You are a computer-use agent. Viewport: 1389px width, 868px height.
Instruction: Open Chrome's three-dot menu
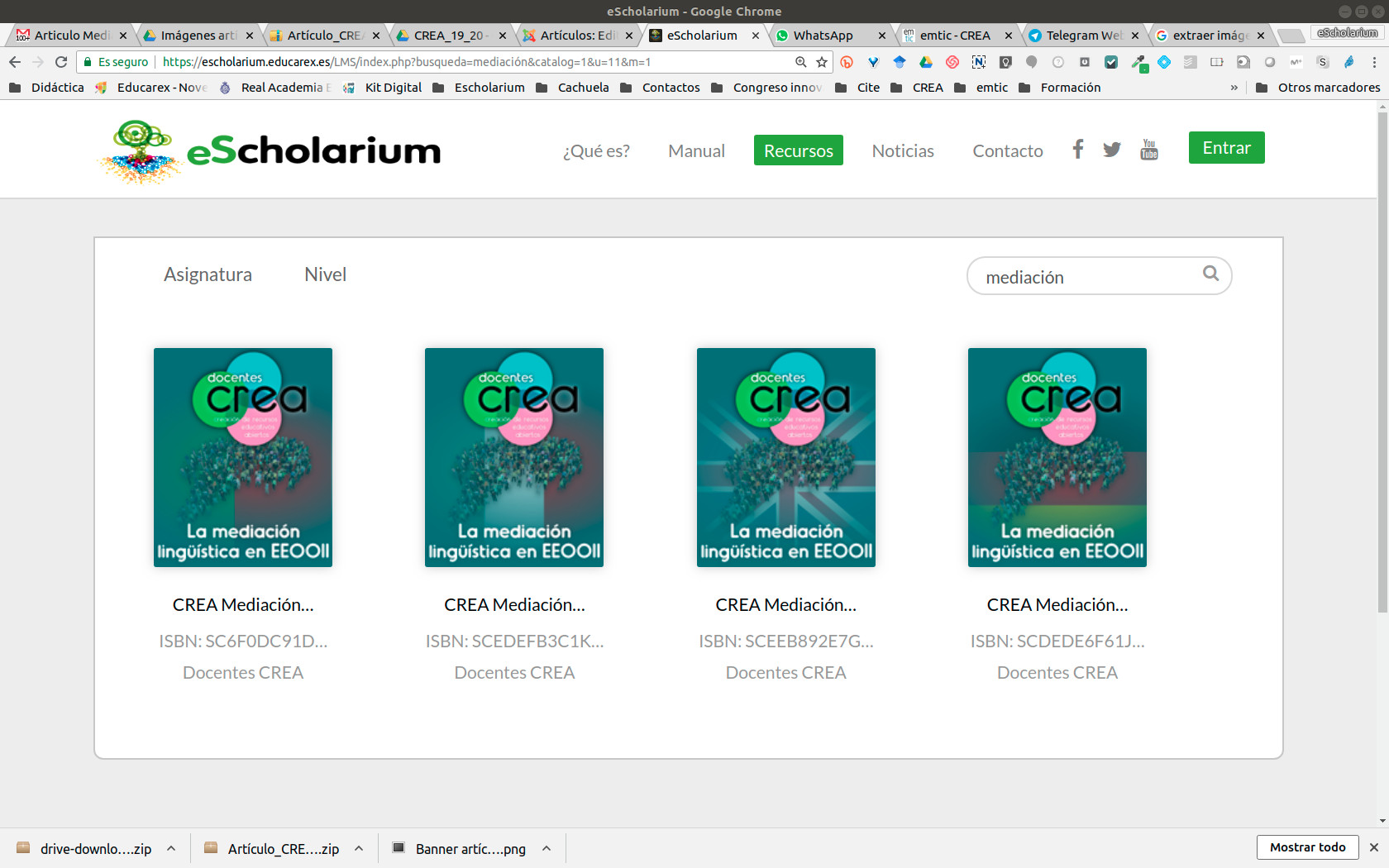[x=1374, y=62]
